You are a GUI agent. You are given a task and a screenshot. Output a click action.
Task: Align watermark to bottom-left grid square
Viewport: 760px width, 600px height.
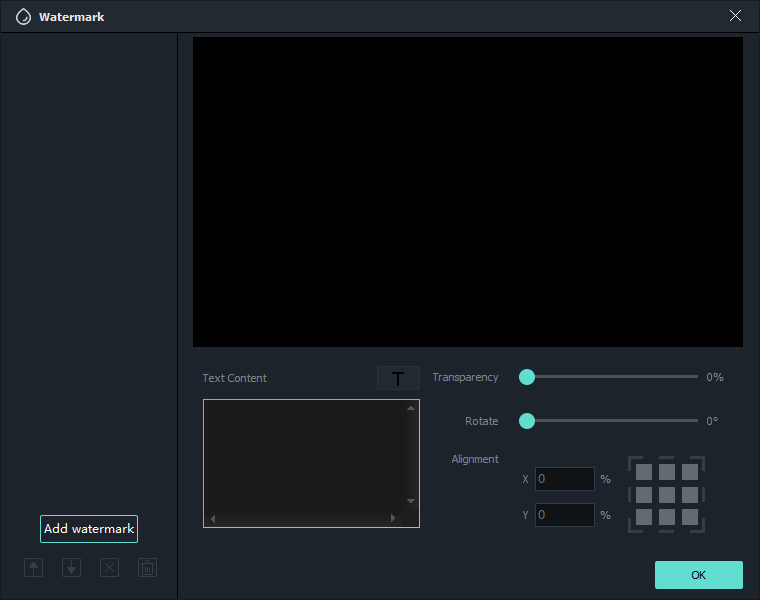pos(644,517)
